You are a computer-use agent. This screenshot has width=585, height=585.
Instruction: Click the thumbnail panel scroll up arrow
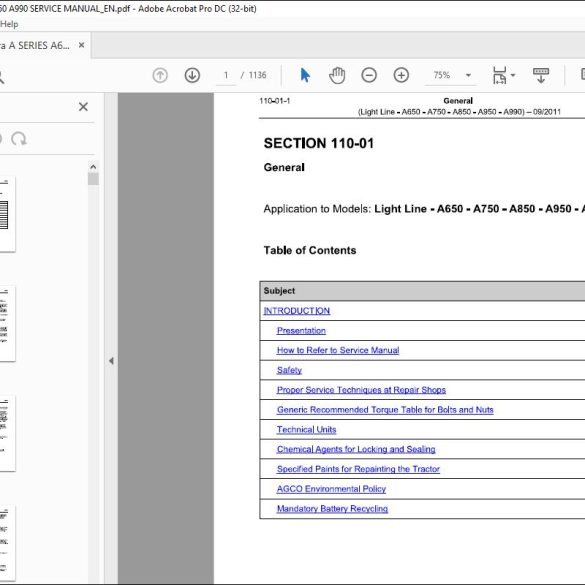click(x=93, y=167)
